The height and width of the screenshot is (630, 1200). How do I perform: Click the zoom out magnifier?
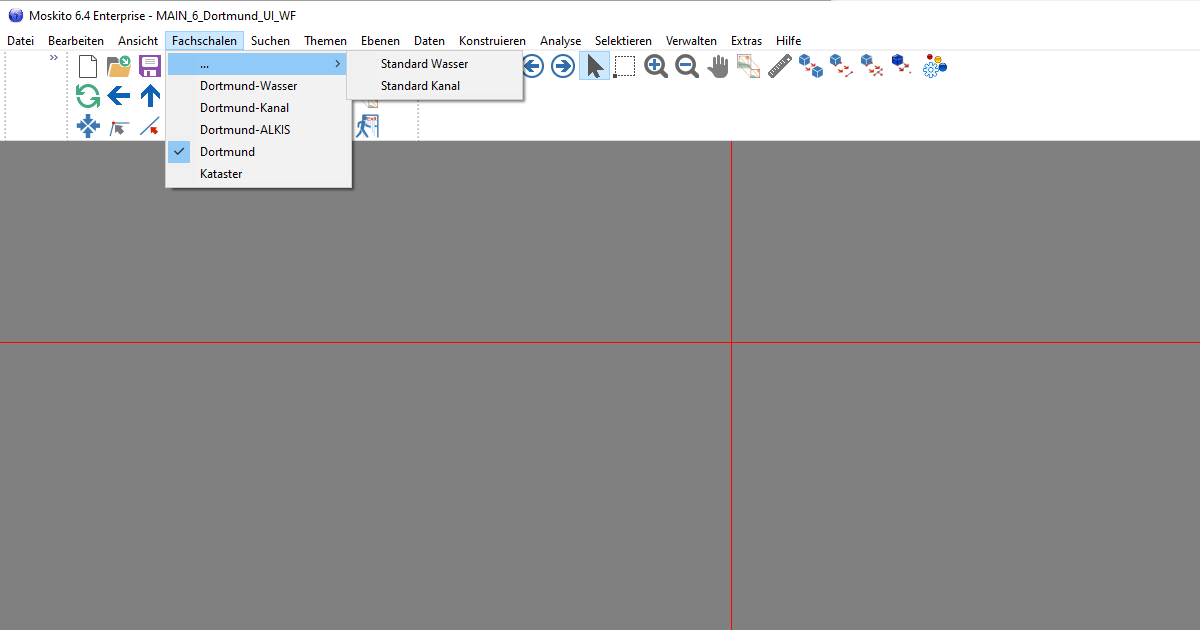[x=687, y=67]
